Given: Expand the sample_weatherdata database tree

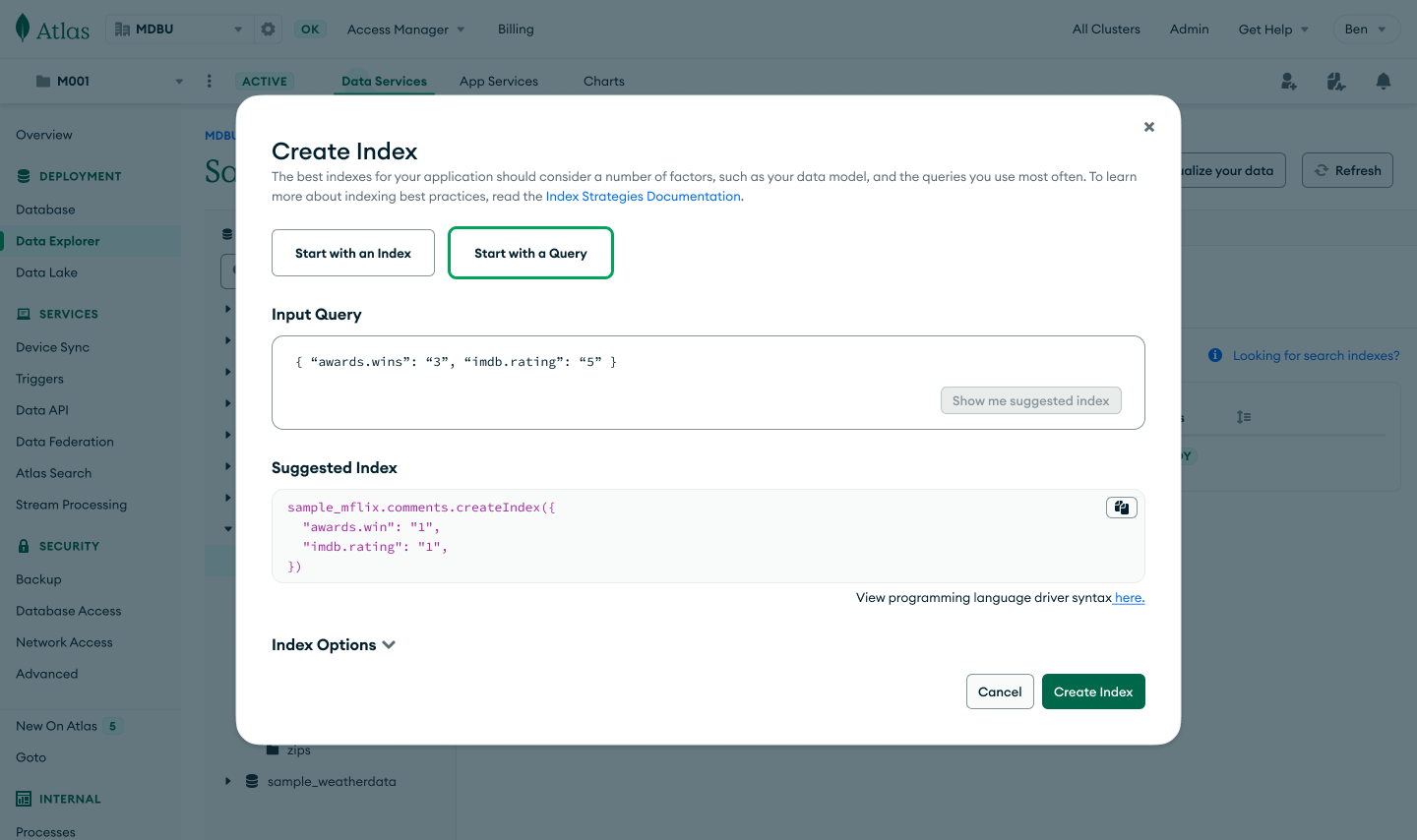Looking at the screenshot, I should [x=227, y=781].
